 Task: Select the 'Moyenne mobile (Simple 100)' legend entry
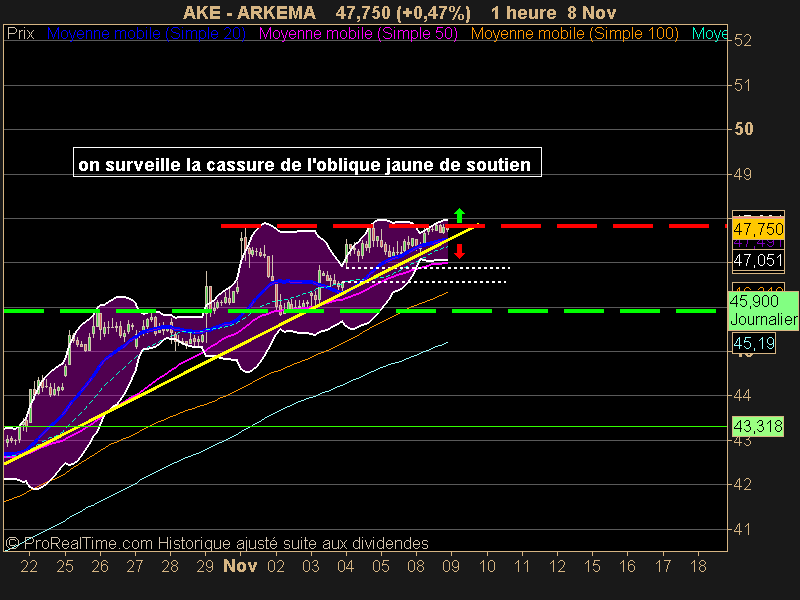[574, 34]
